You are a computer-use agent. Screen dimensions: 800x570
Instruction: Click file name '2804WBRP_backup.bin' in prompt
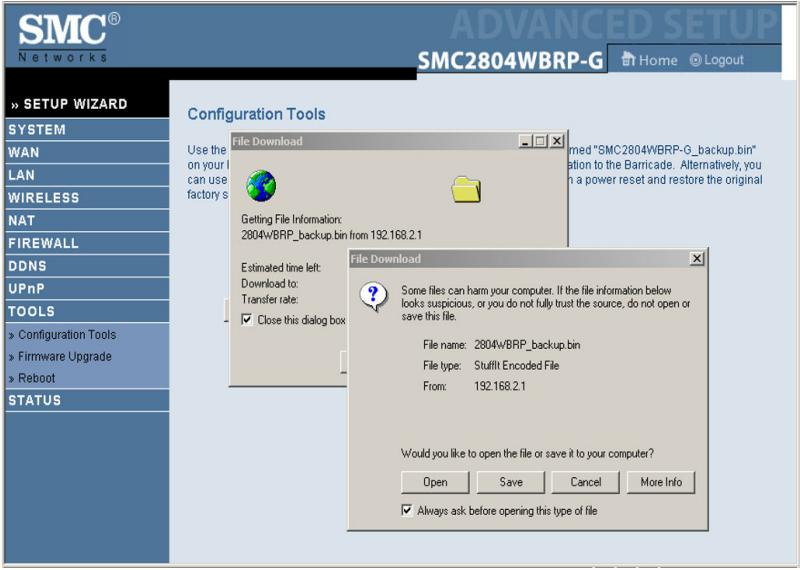click(x=527, y=345)
